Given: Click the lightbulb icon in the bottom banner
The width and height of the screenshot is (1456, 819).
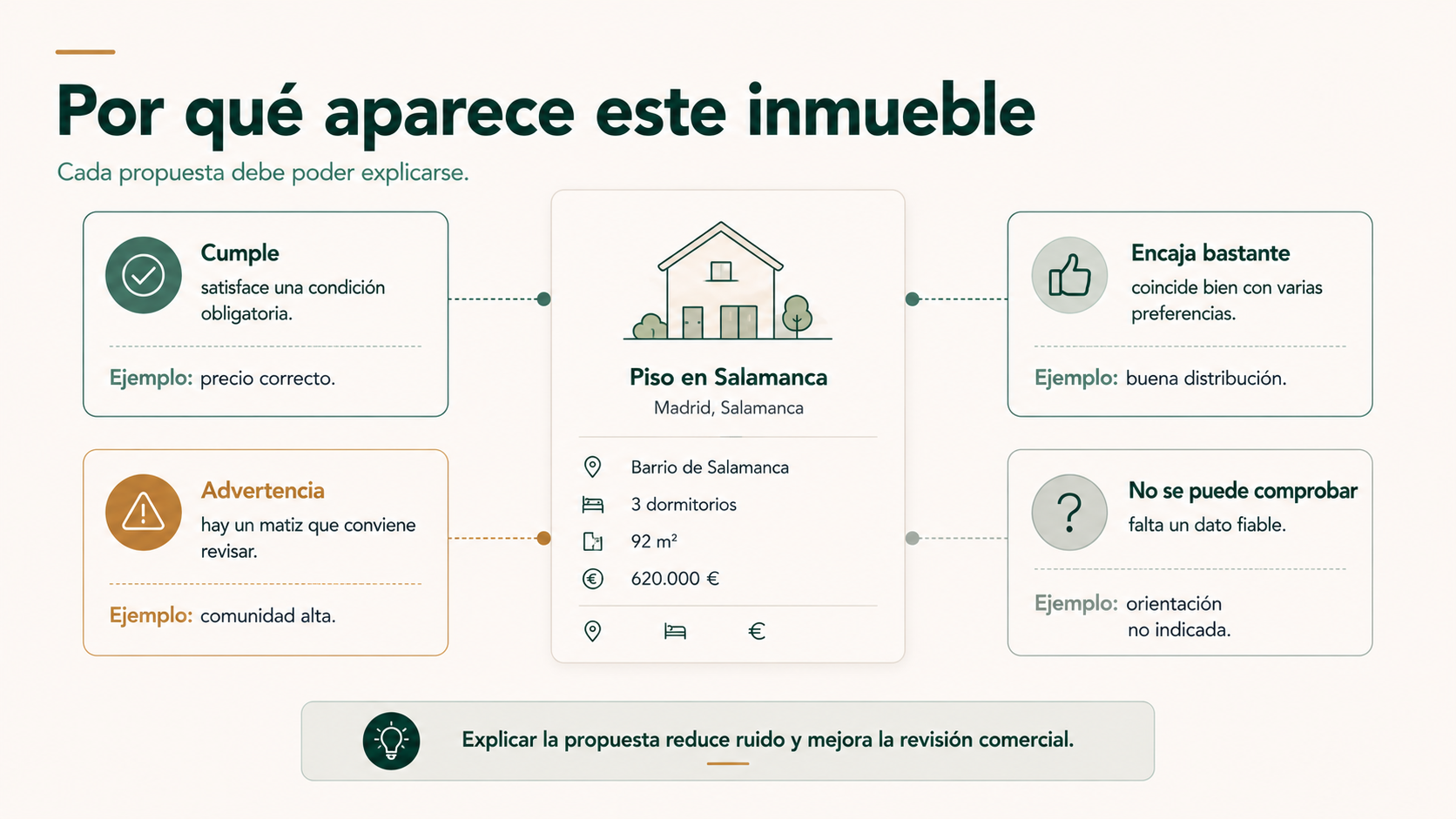Looking at the screenshot, I should 391,741.
